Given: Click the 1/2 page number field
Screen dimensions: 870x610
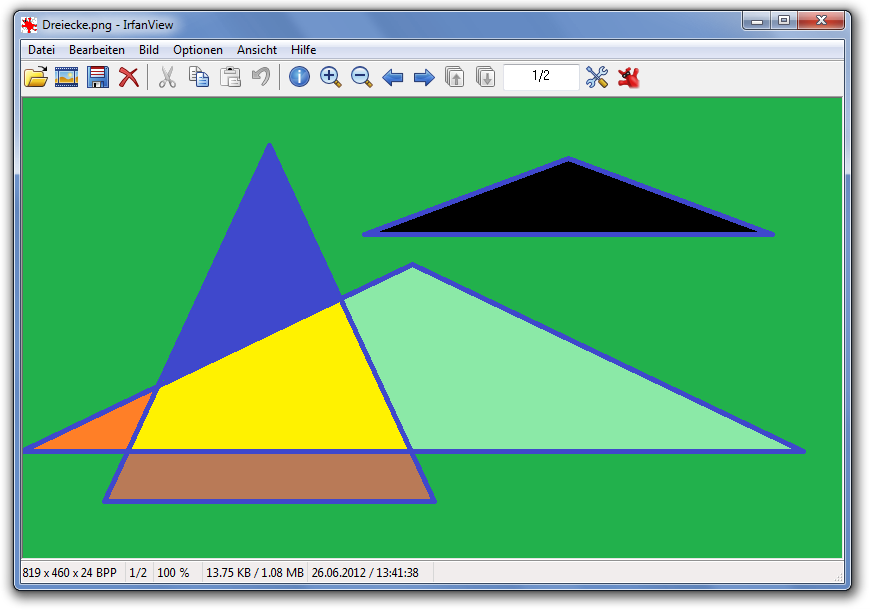Looking at the screenshot, I should (541, 76).
